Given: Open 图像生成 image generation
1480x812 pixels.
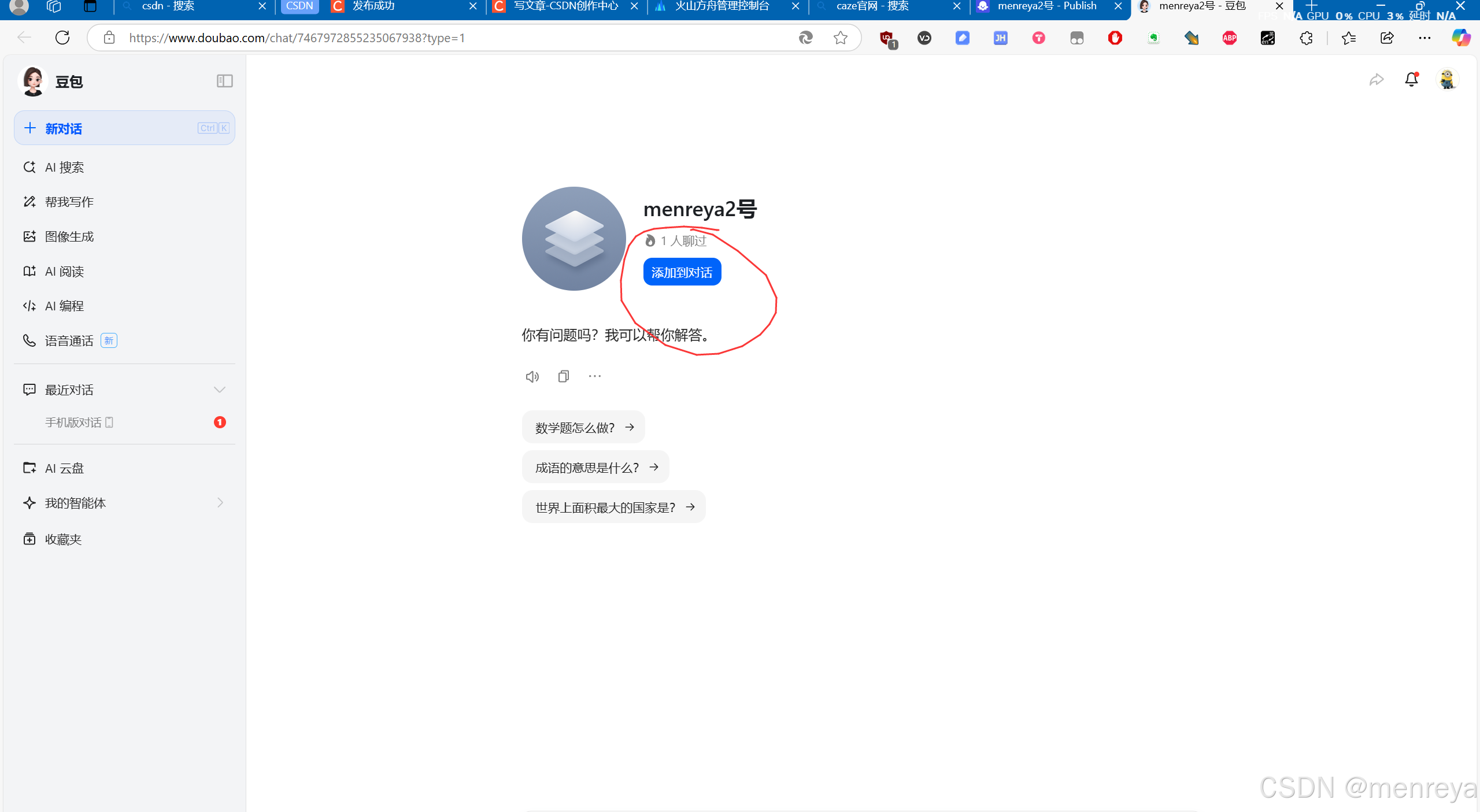Looking at the screenshot, I should pyautogui.click(x=69, y=237).
